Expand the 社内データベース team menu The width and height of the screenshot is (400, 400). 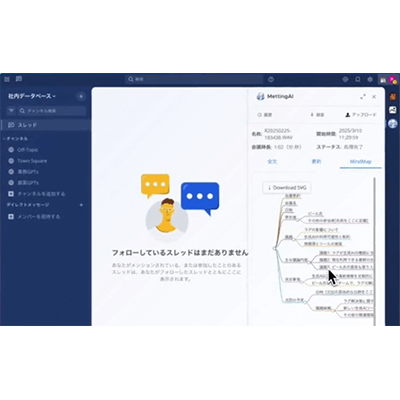tap(32, 96)
